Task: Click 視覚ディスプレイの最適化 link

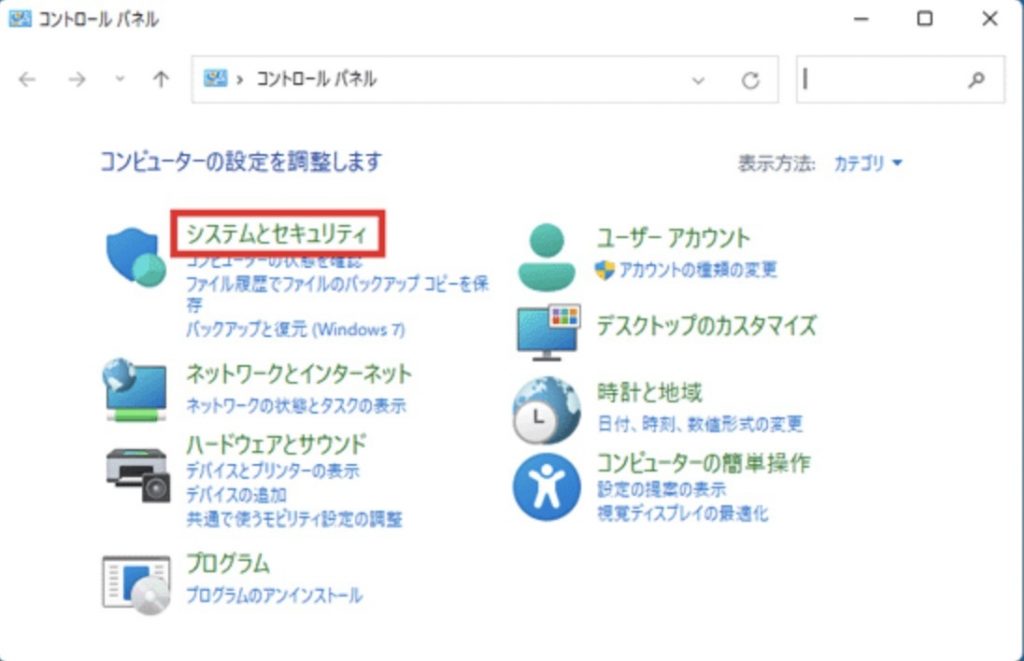Action: (683, 513)
